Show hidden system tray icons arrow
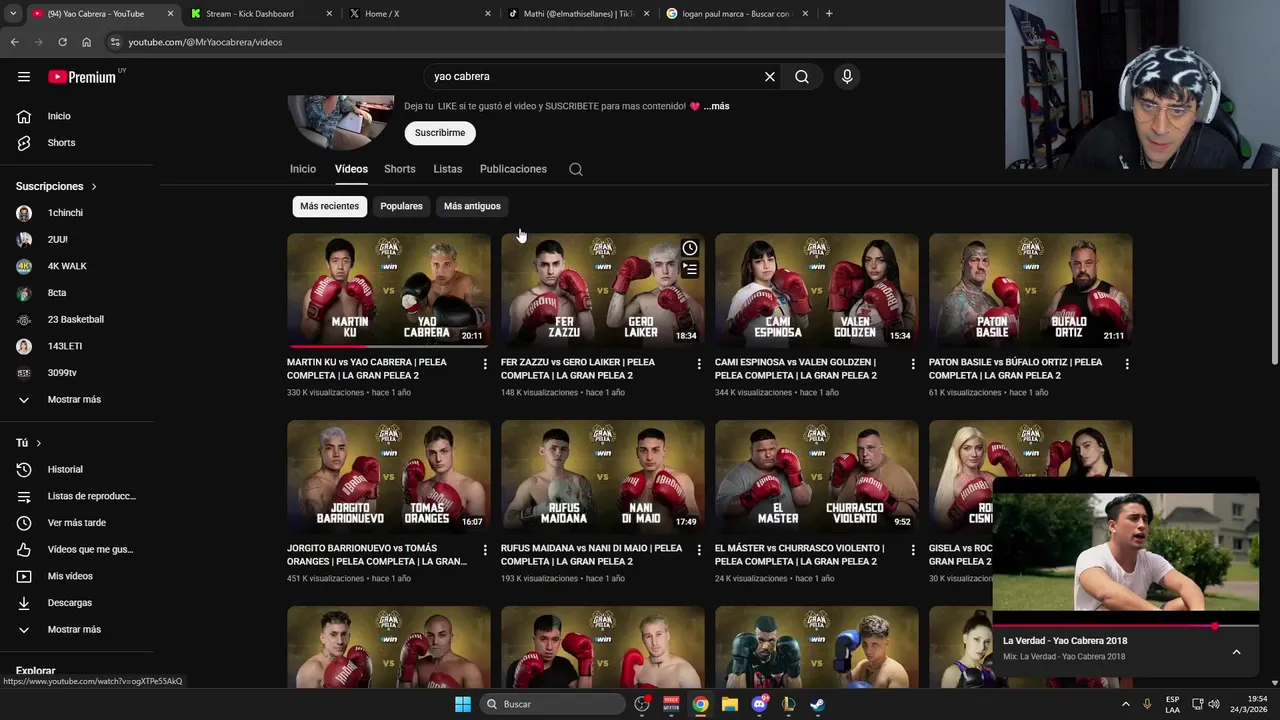 point(1125,704)
